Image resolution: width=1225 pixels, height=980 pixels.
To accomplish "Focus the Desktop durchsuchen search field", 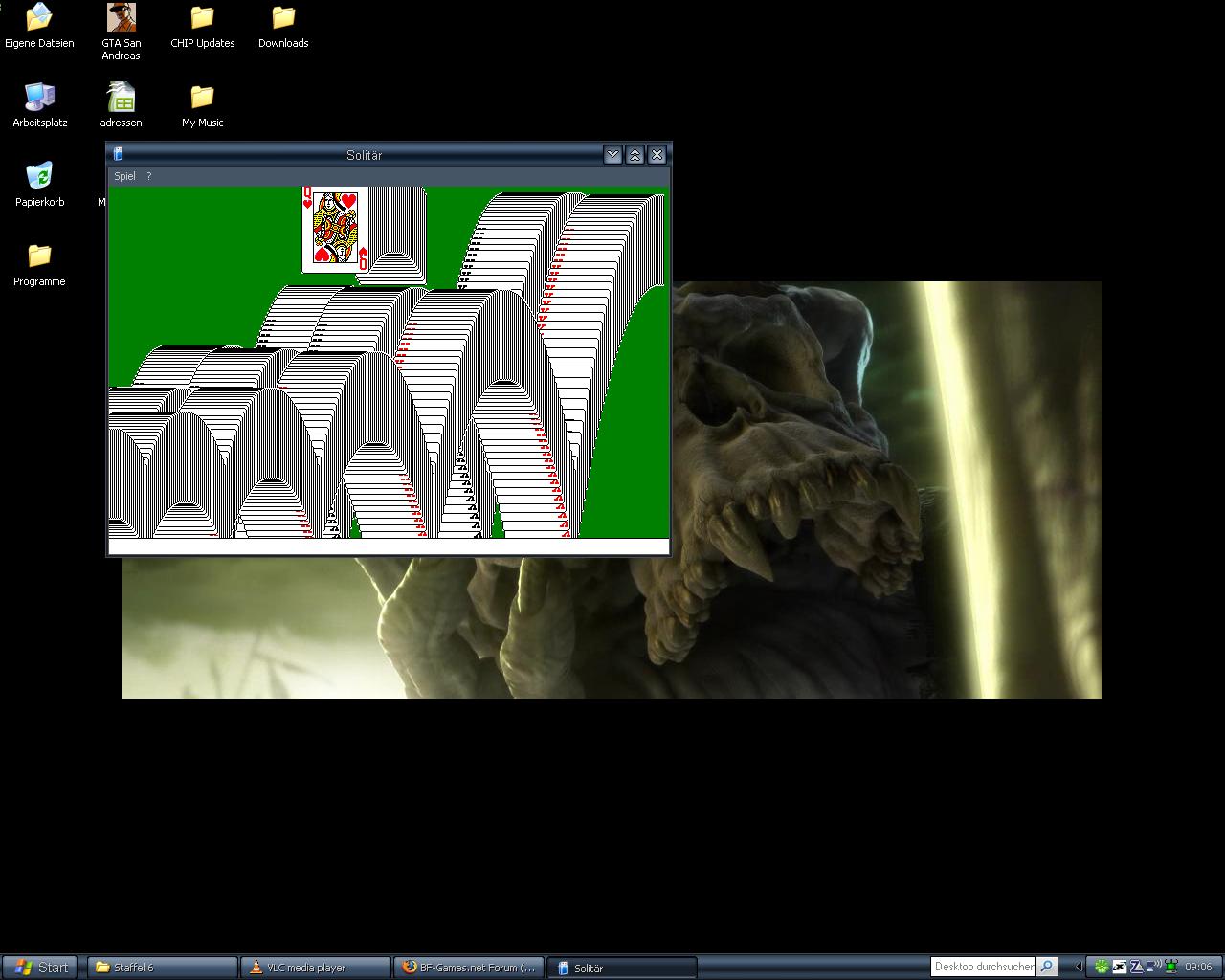I will 984,967.
